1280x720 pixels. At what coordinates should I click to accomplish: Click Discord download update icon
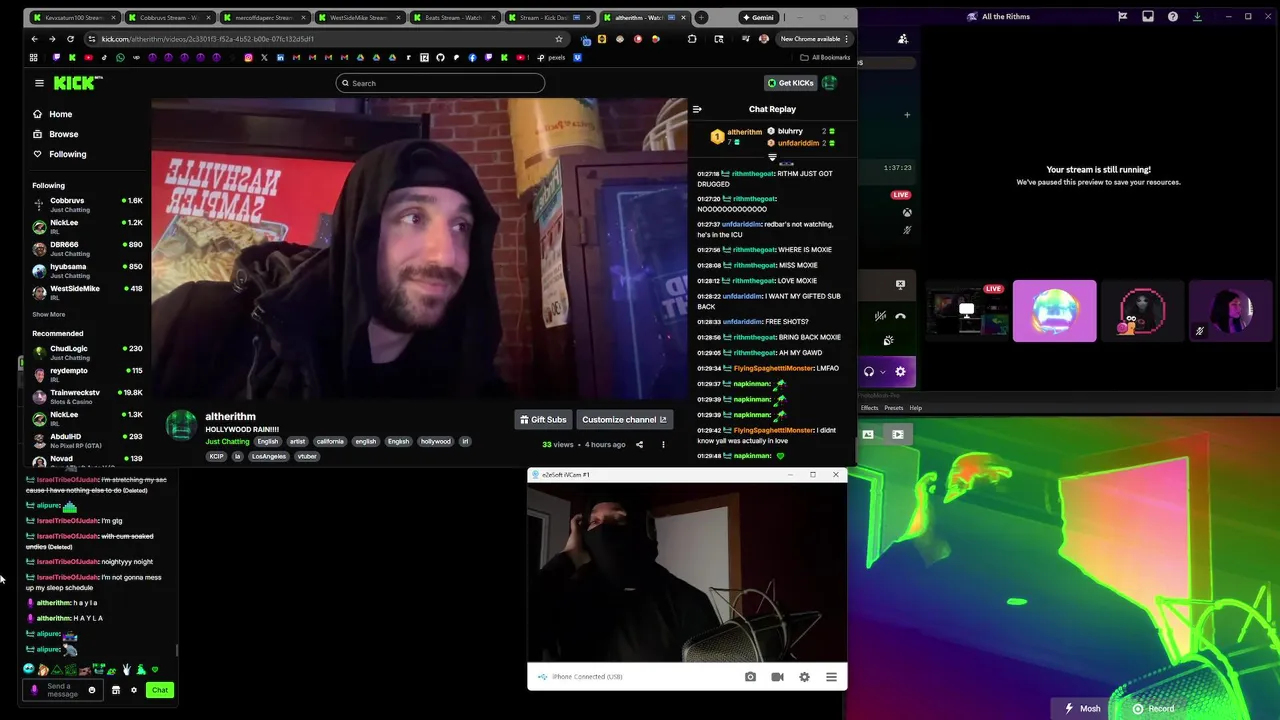coord(1197,16)
